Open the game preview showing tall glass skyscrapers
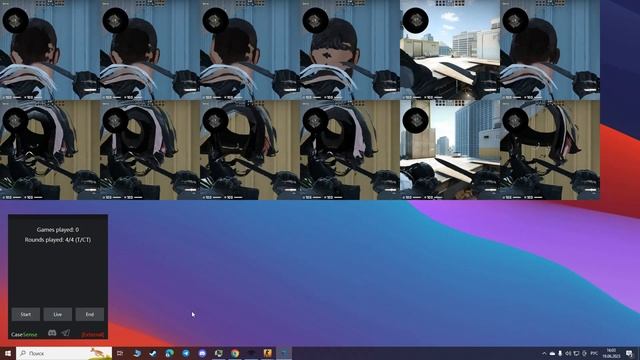640x360 pixels. [x=450, y=150]
